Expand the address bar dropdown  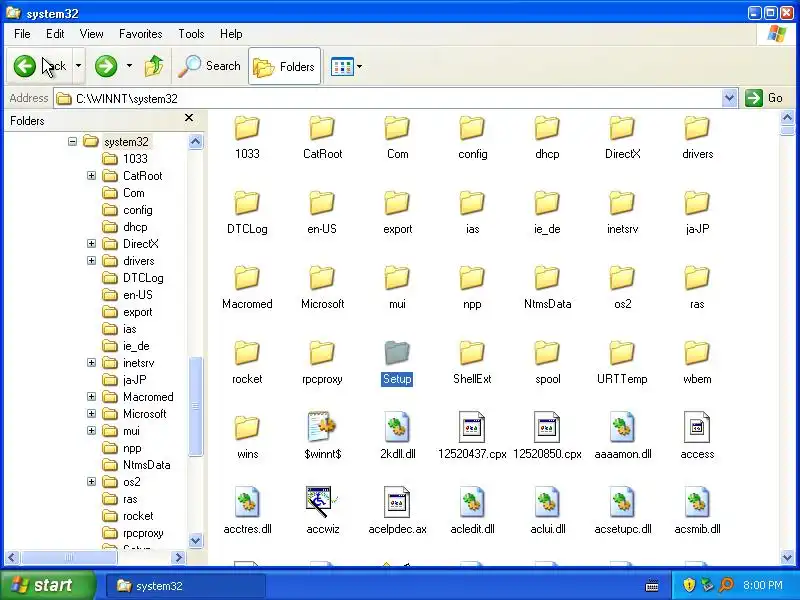click(x=730, y=98)
